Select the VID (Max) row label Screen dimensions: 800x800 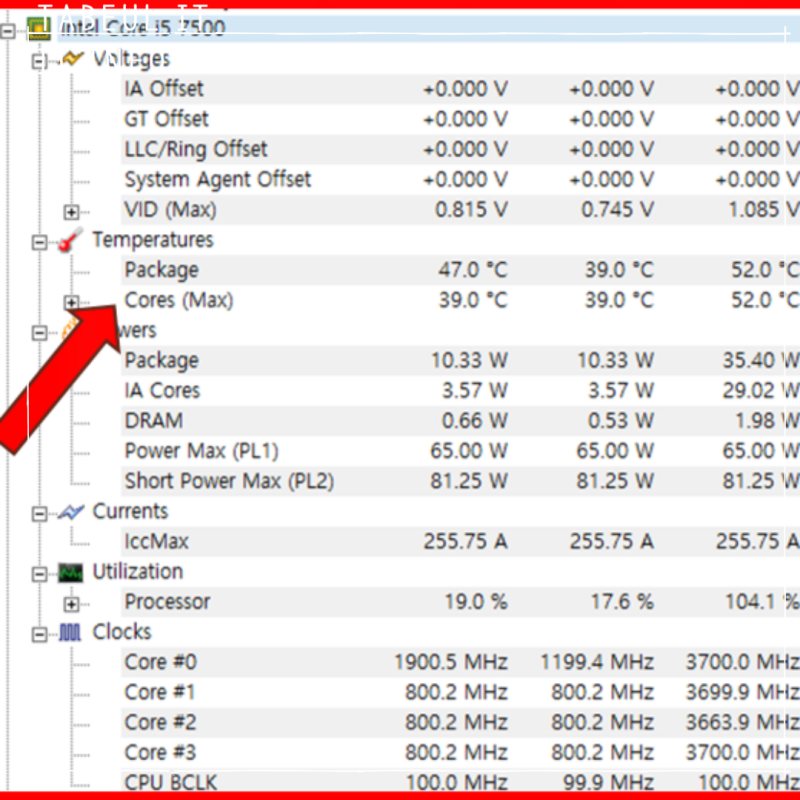pos(170,210)
